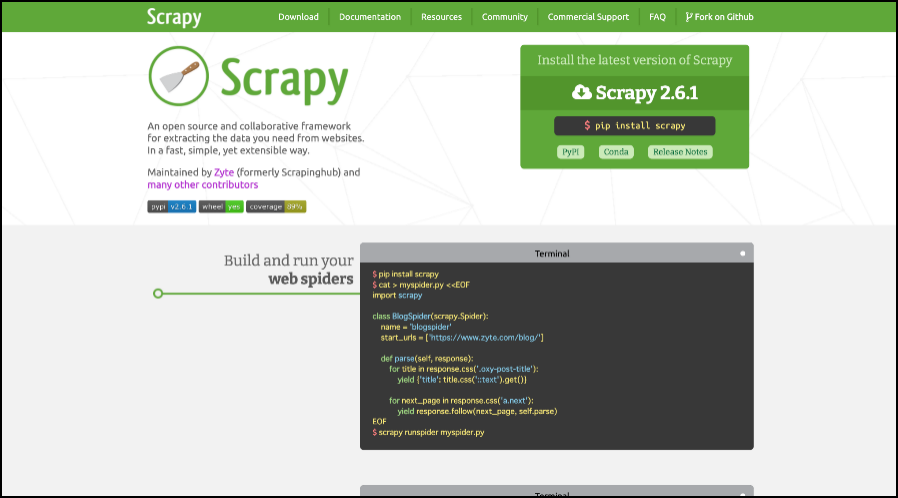
Task: Click the 'https://www.zyte.com/blog/' URL text
Action: tap(484, 338)
